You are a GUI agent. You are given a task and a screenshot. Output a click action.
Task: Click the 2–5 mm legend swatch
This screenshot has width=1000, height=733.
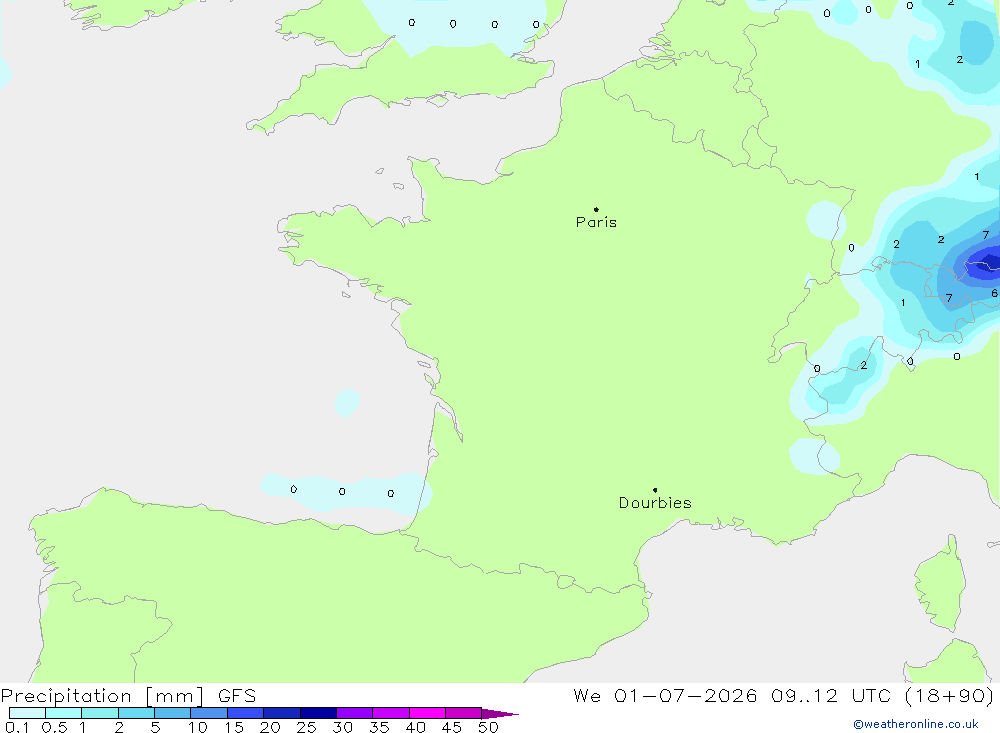pyautogui.click(x=136, y=713)
